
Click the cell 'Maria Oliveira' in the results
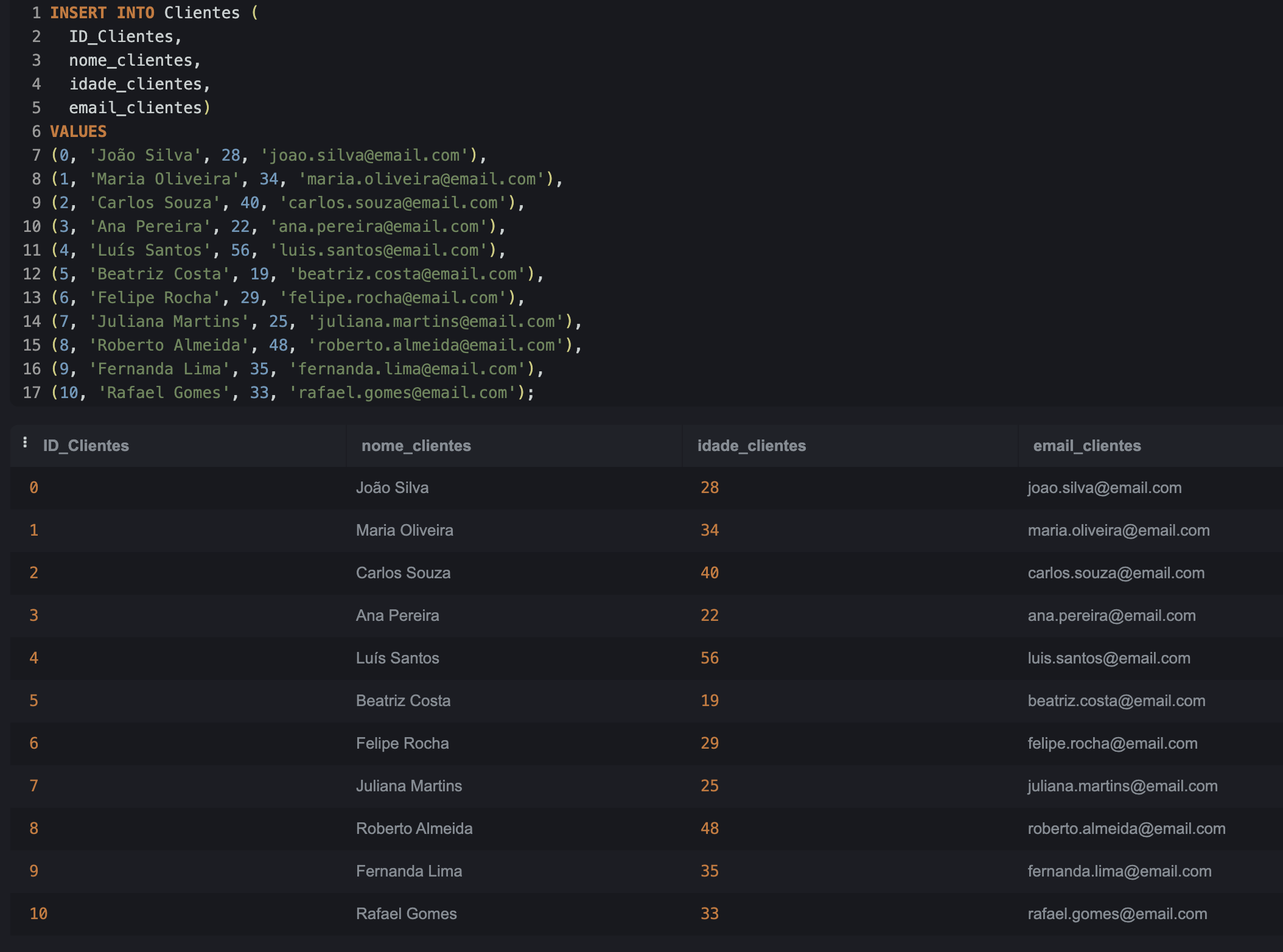[405, 530]
